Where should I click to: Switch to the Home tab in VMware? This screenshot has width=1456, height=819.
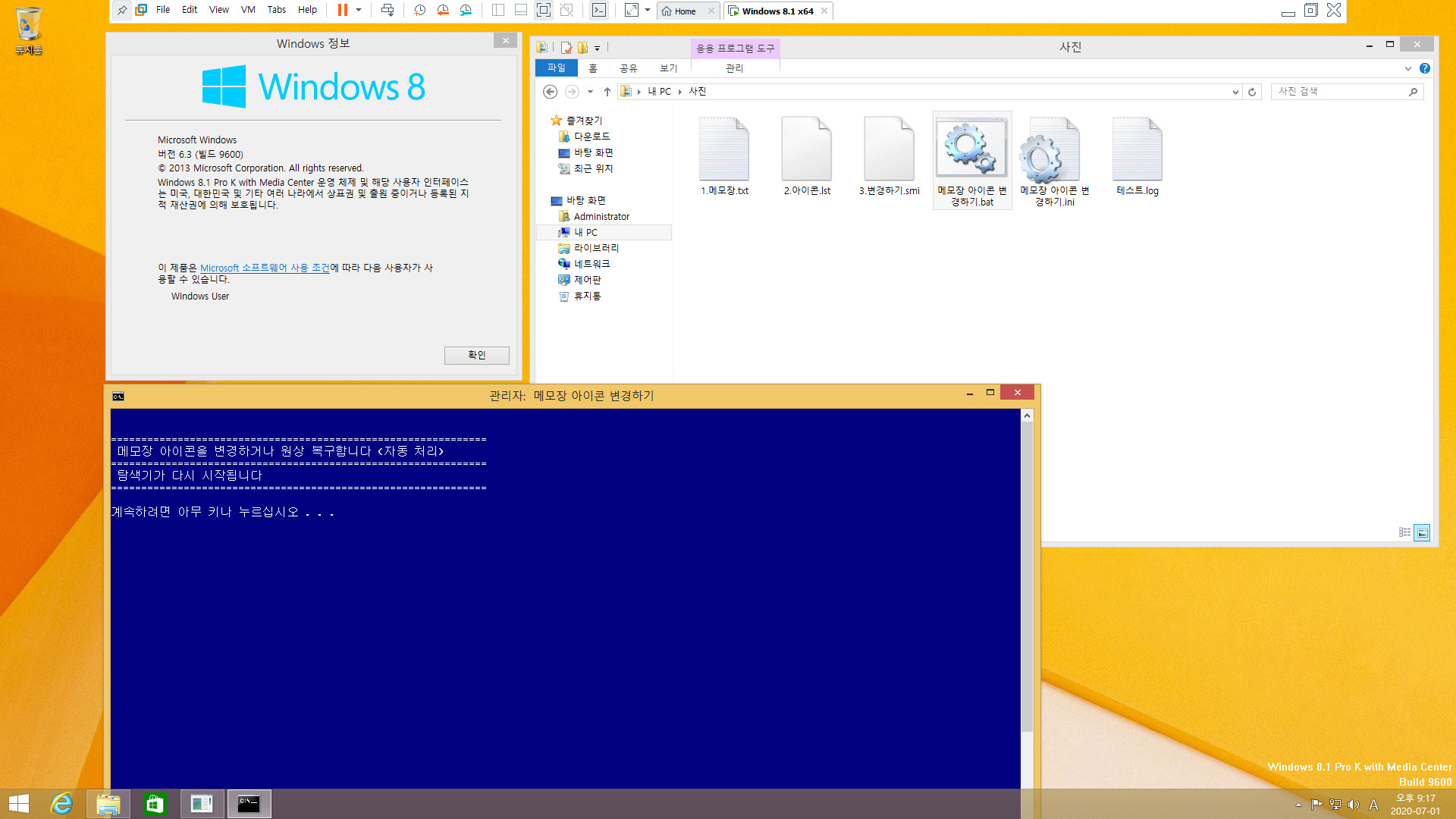pos(686,11)
